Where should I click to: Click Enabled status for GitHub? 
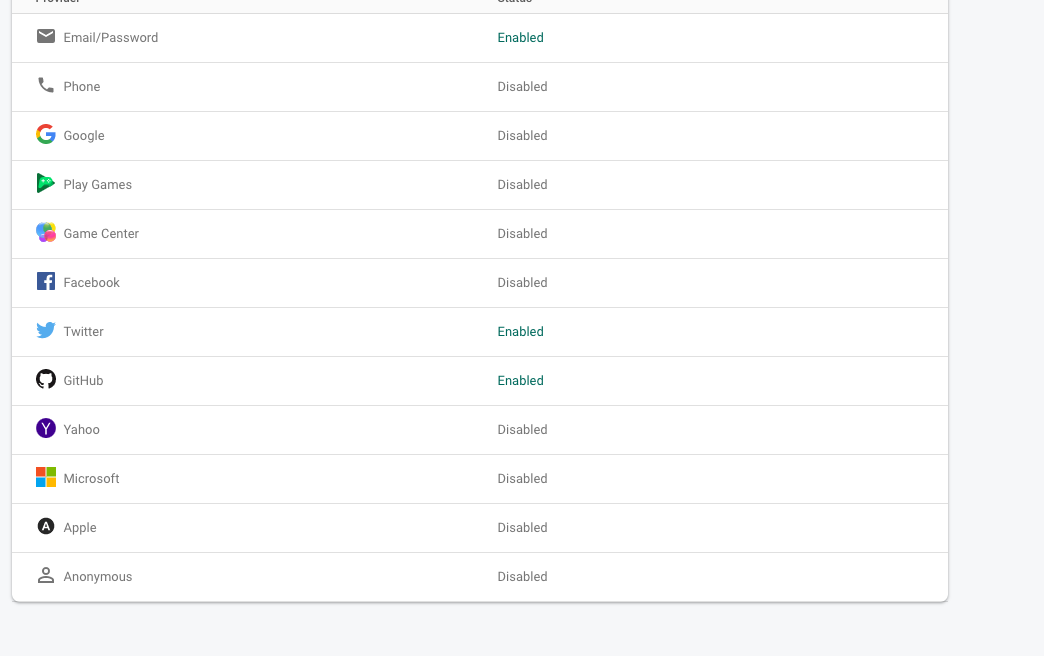coord(521,381)
